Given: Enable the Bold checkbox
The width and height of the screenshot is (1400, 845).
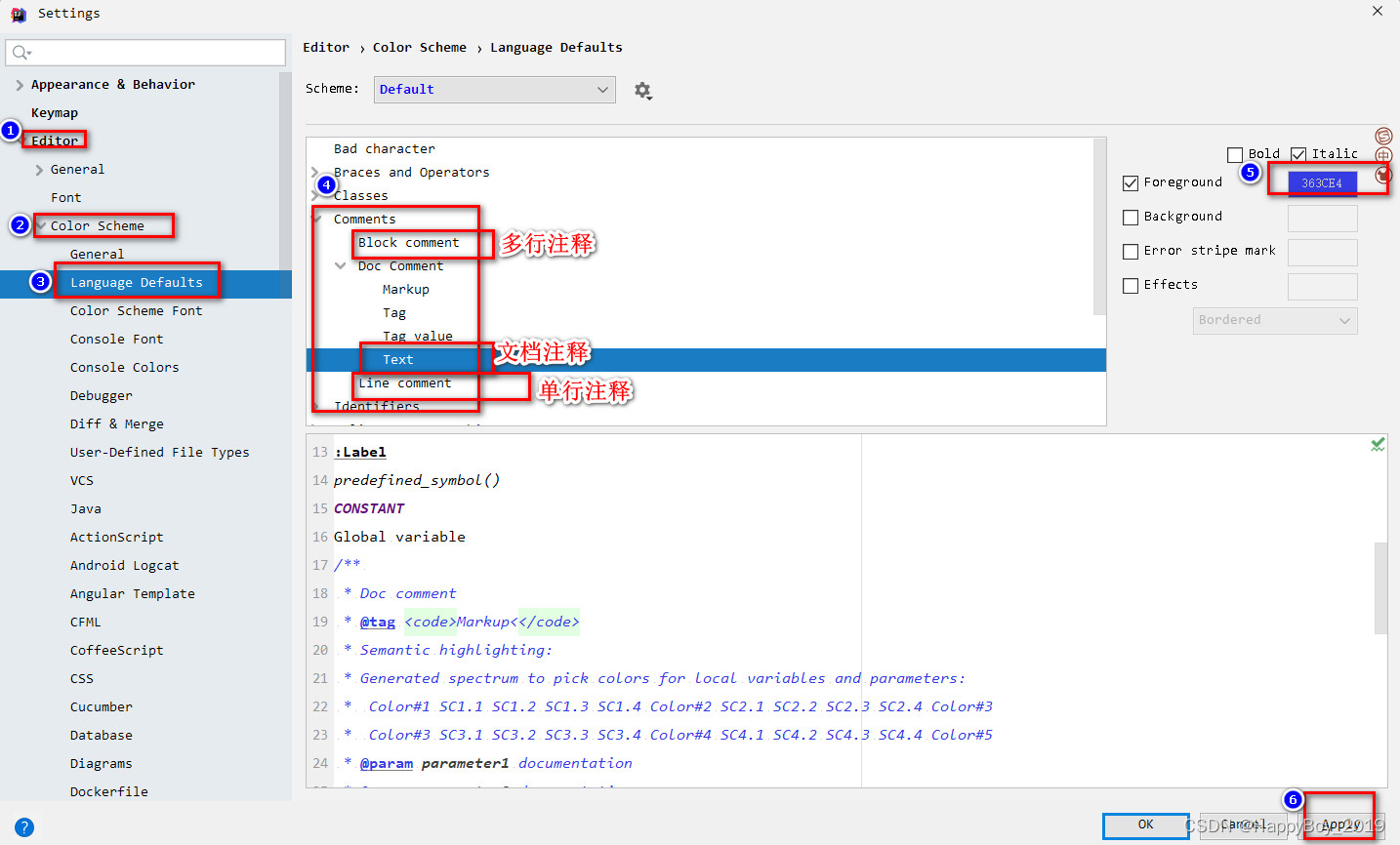Looking at the screenshot, I should (x=1236, y=153).
